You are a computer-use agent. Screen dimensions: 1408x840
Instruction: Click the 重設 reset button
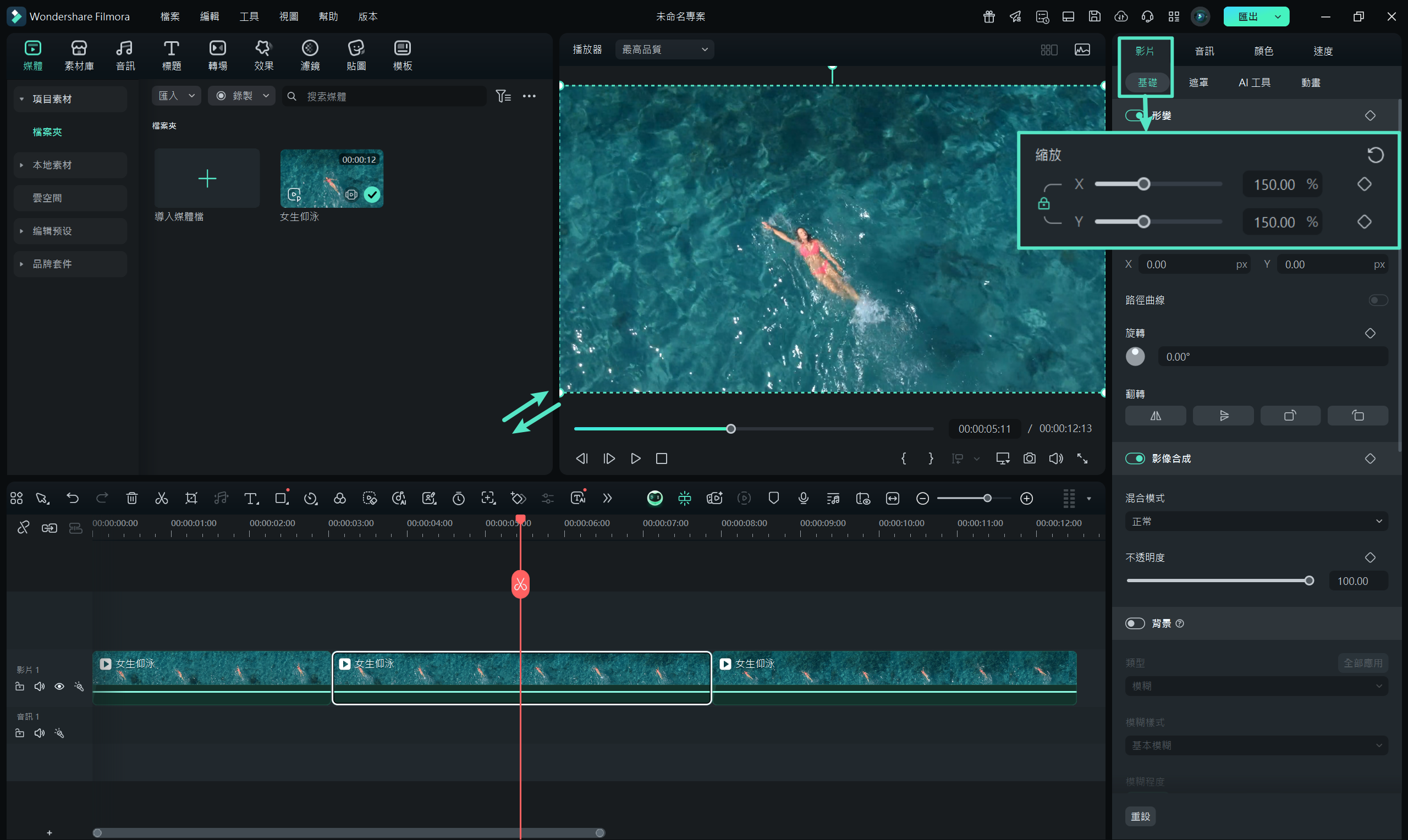[x=1140, y=816]
